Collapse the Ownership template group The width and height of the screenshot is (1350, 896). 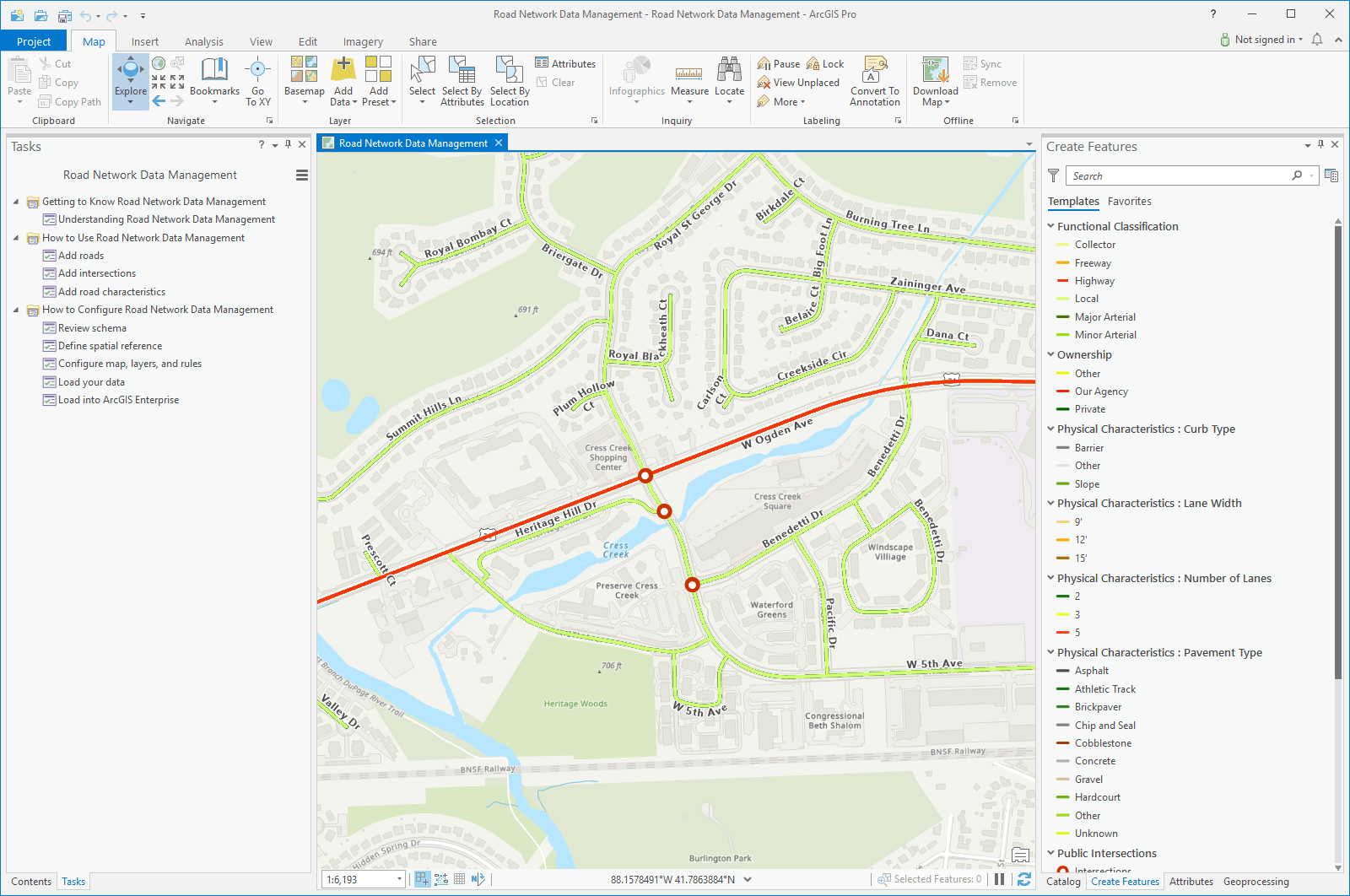point(1050,354)
